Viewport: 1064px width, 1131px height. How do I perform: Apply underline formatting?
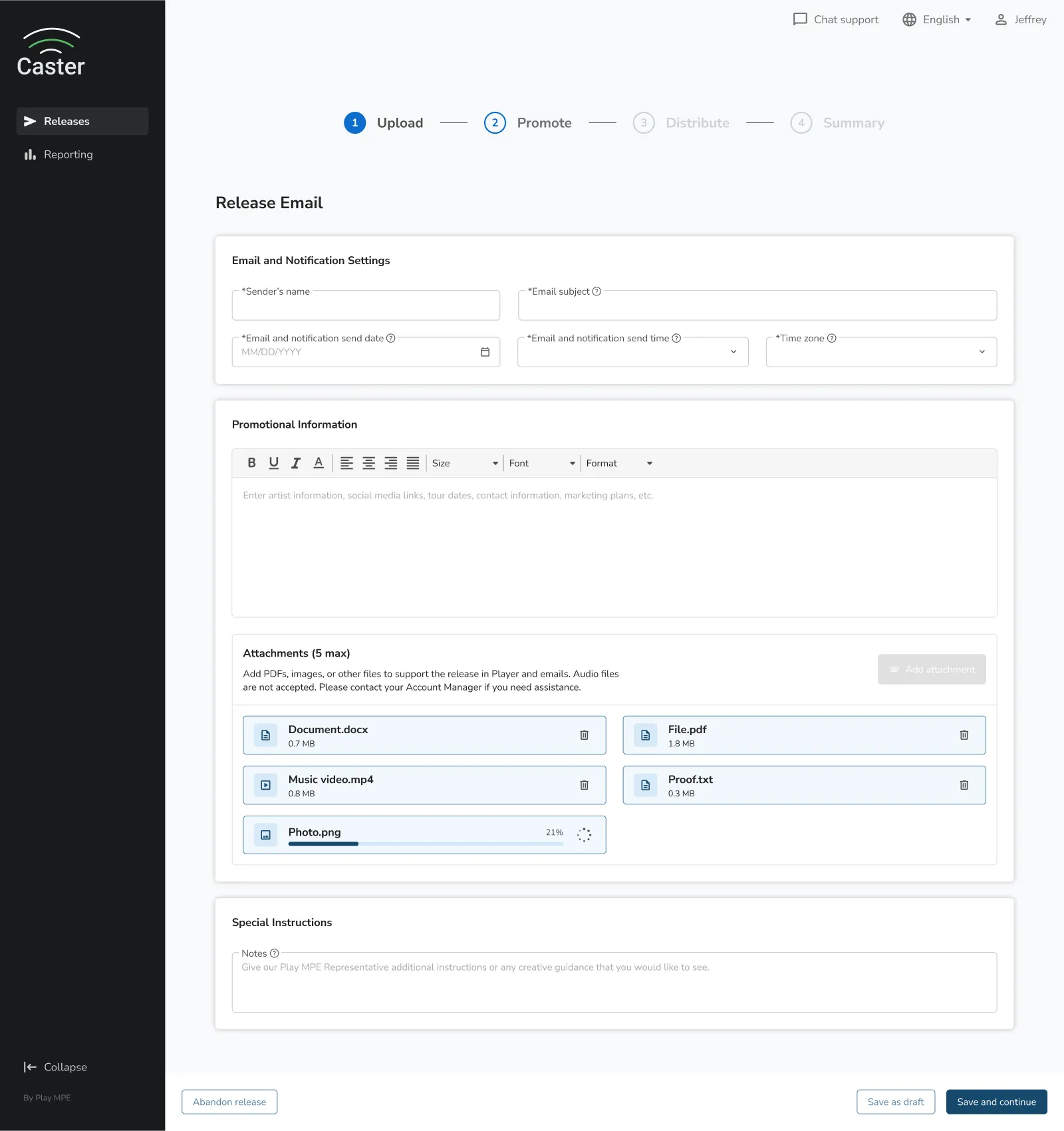click(x=274, y=463)
